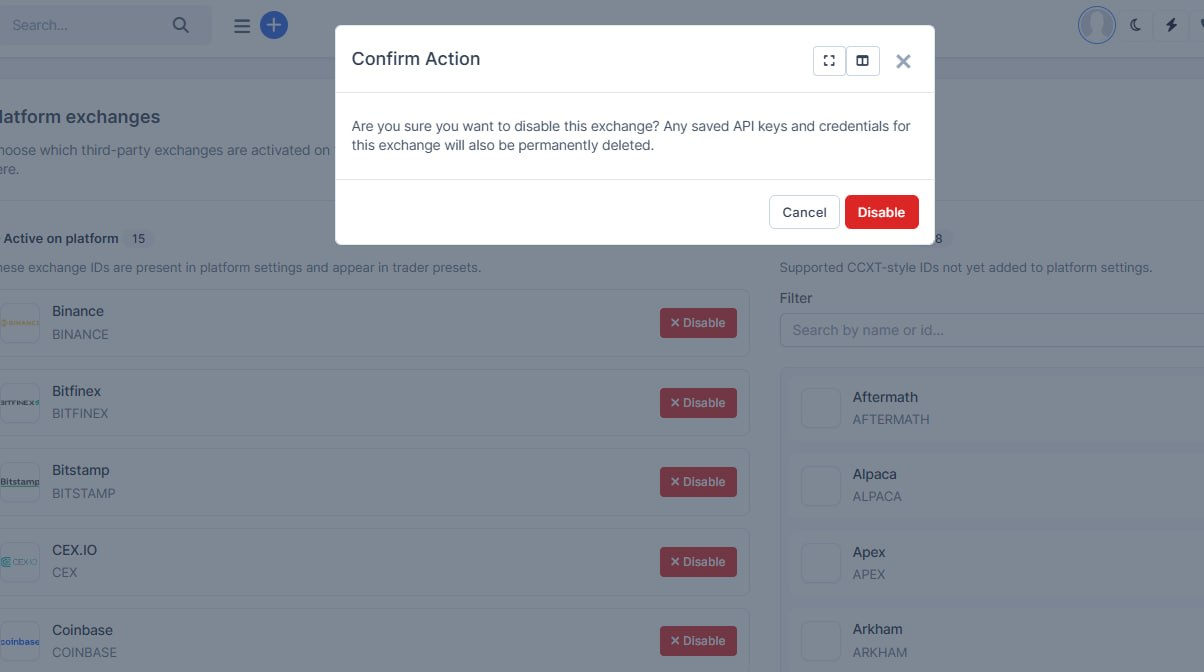The height and width of the screenshot is (672, 1204).
Task: Click the lightning bolt icon
Action: pos(1171,25)
